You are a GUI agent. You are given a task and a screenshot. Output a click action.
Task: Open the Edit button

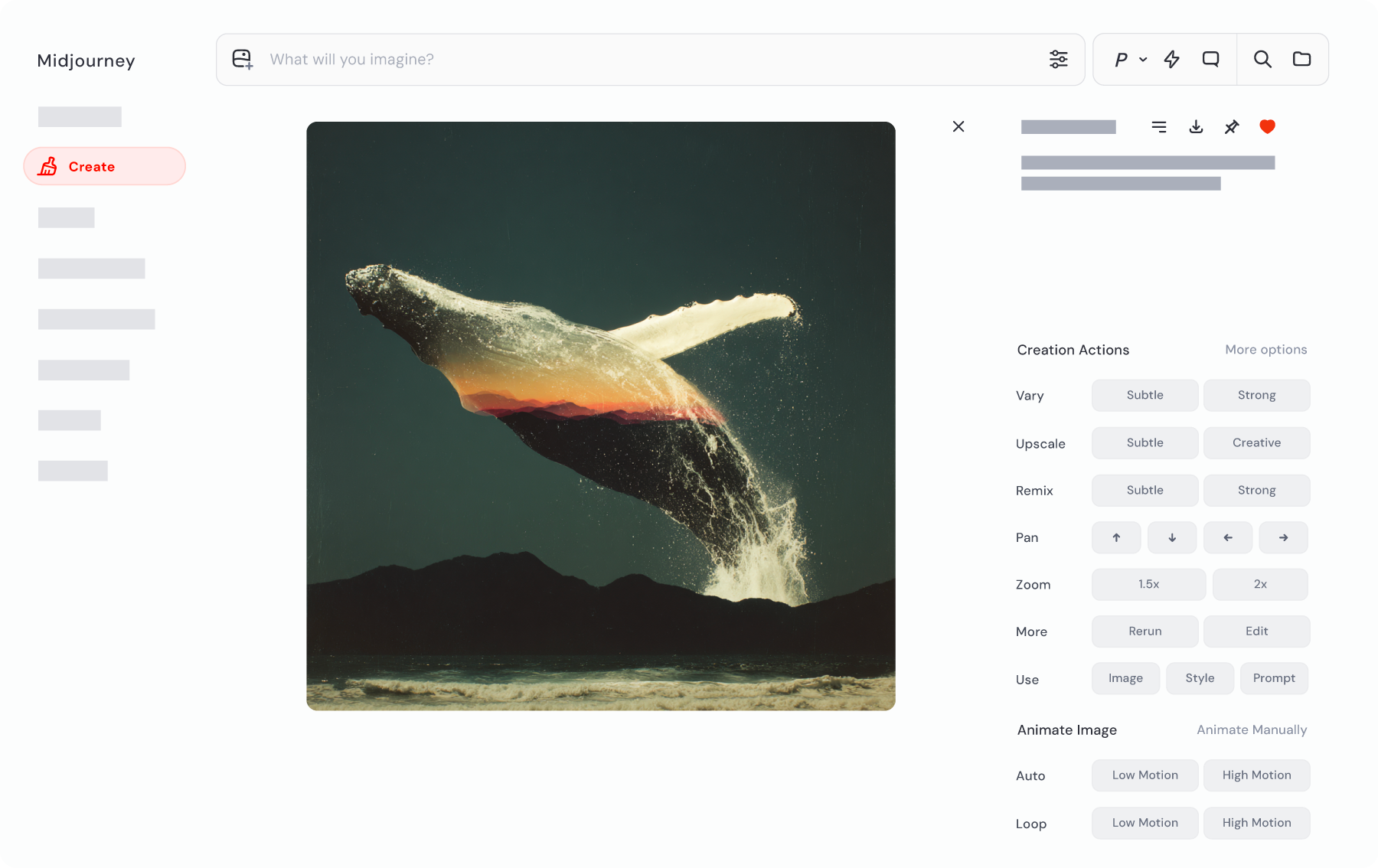coord(1256,631)
